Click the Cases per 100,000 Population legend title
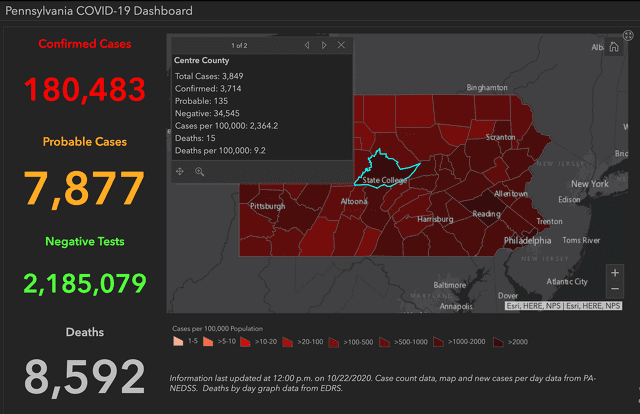Screen dimensions: 640x414 click(217, 329)
